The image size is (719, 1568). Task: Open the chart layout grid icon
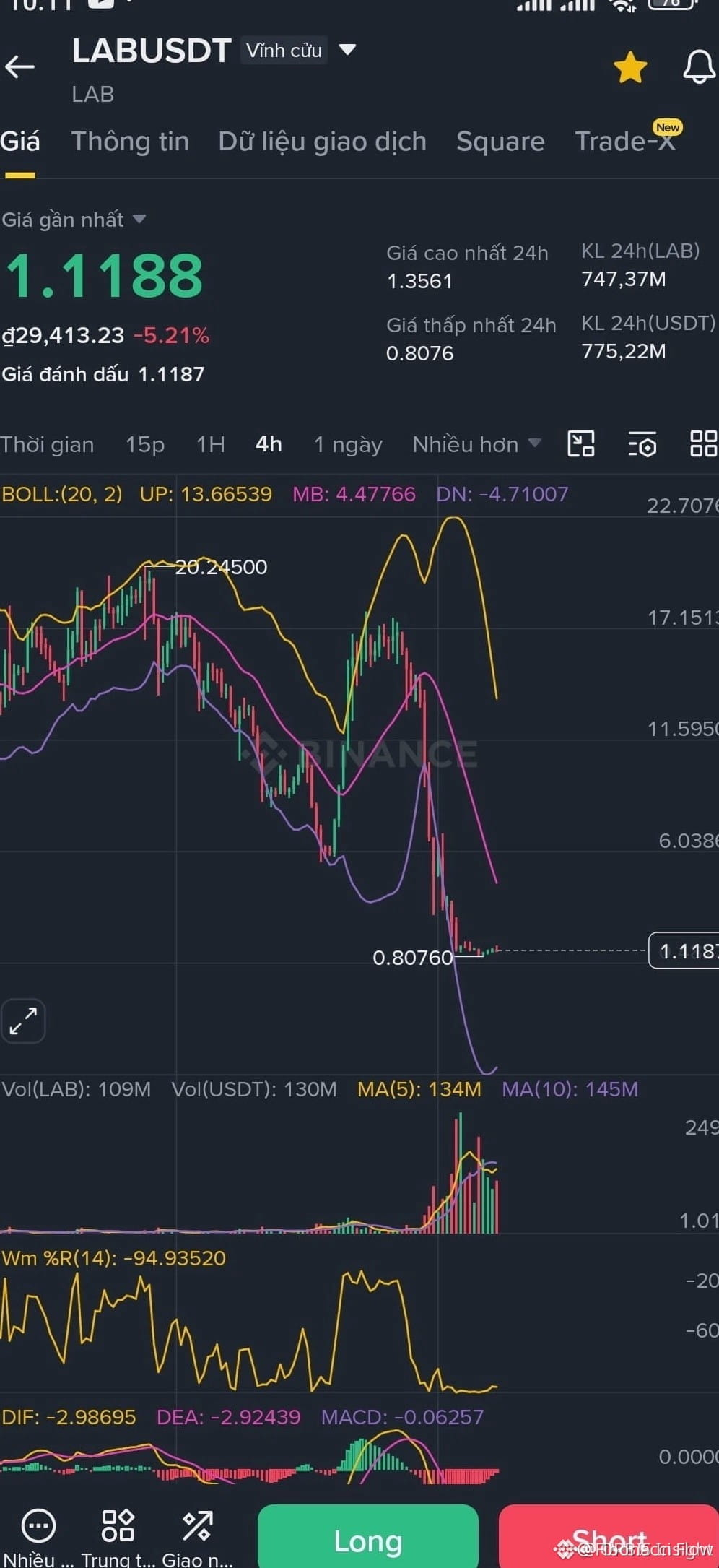click(703, 443)
